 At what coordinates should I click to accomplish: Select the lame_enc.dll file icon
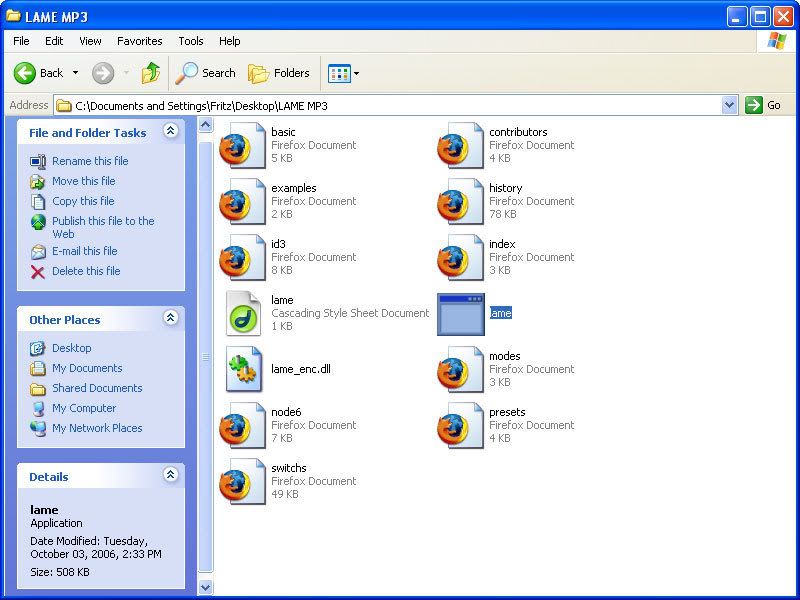(x=243, y=369)
